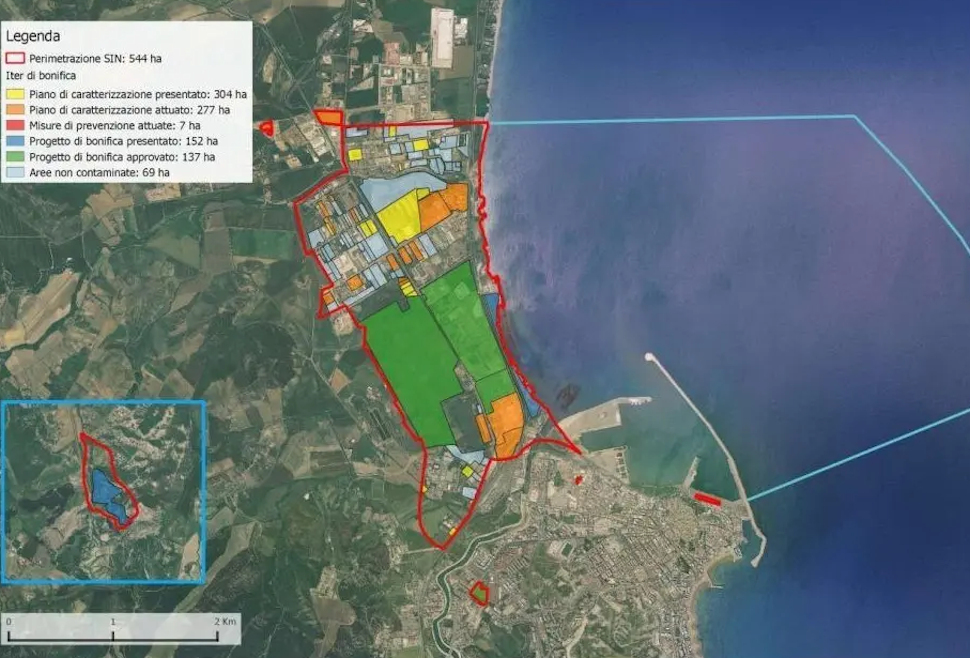970x658 pixels.
Task: Click the round tip of the harbor breakwater
Action: pyautogui.click(x=649, y=356)
